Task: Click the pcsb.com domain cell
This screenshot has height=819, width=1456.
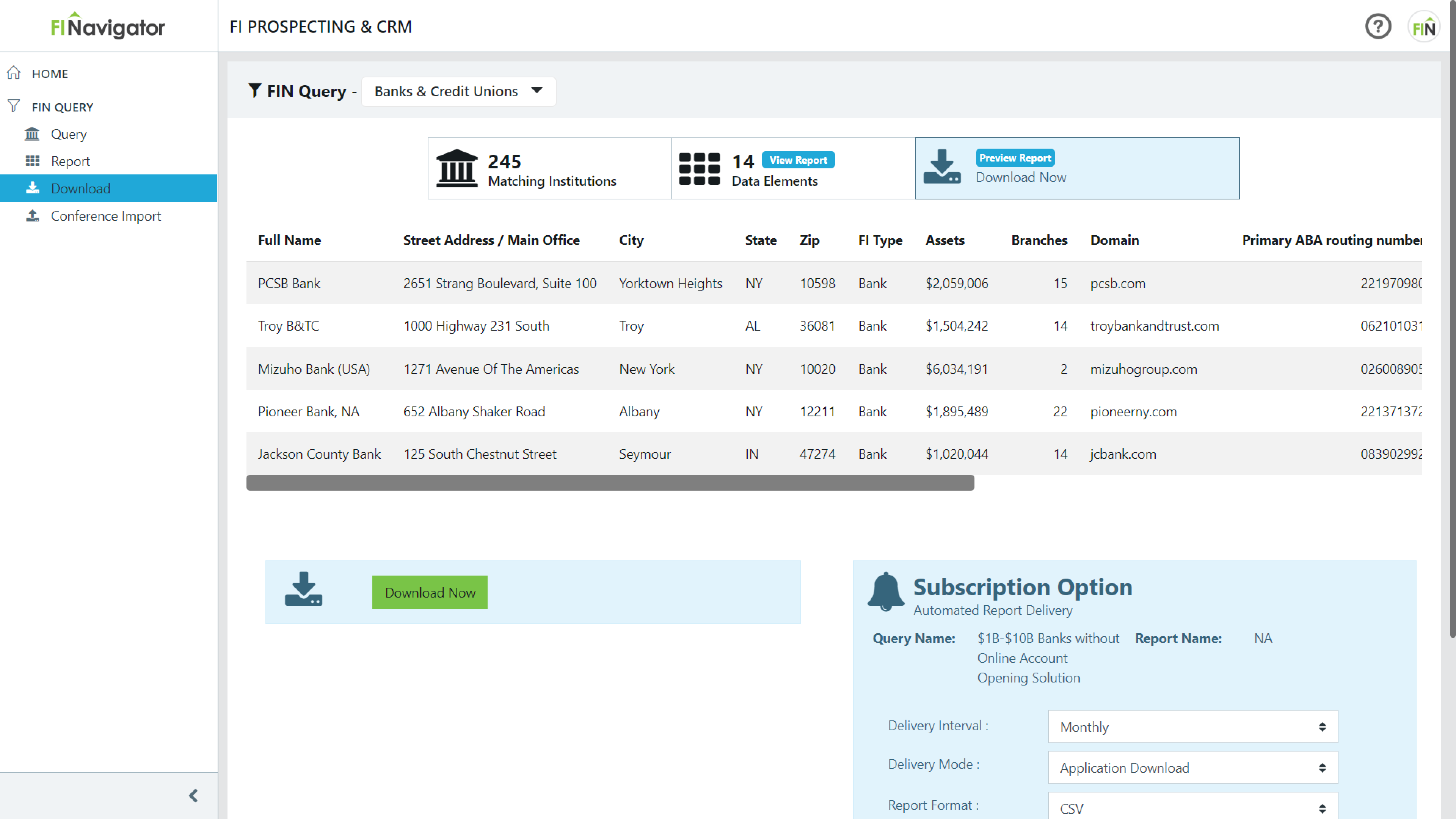Action: pos(1118,283)
